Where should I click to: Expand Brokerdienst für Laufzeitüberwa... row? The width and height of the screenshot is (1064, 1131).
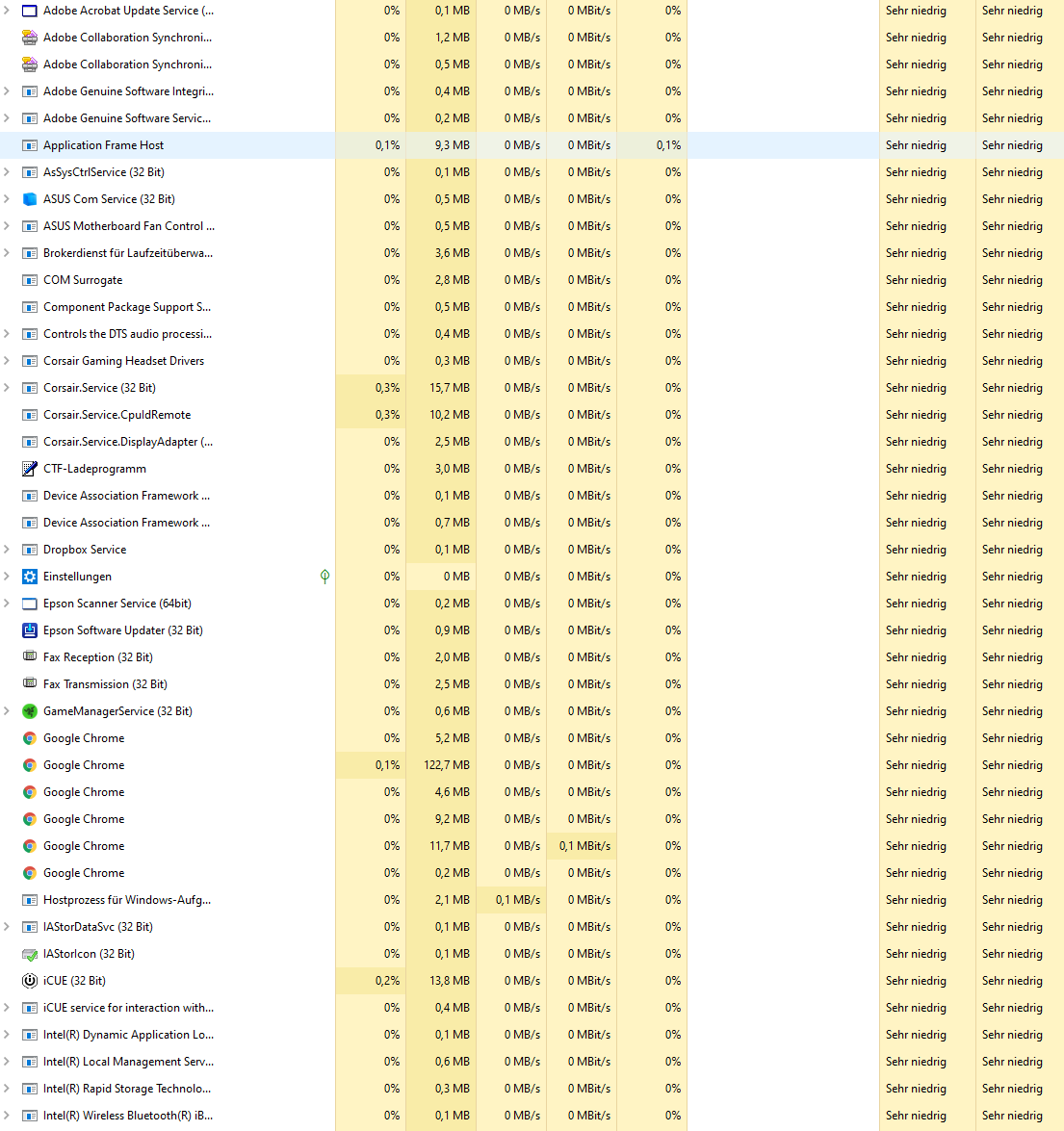tap(7, 253)
